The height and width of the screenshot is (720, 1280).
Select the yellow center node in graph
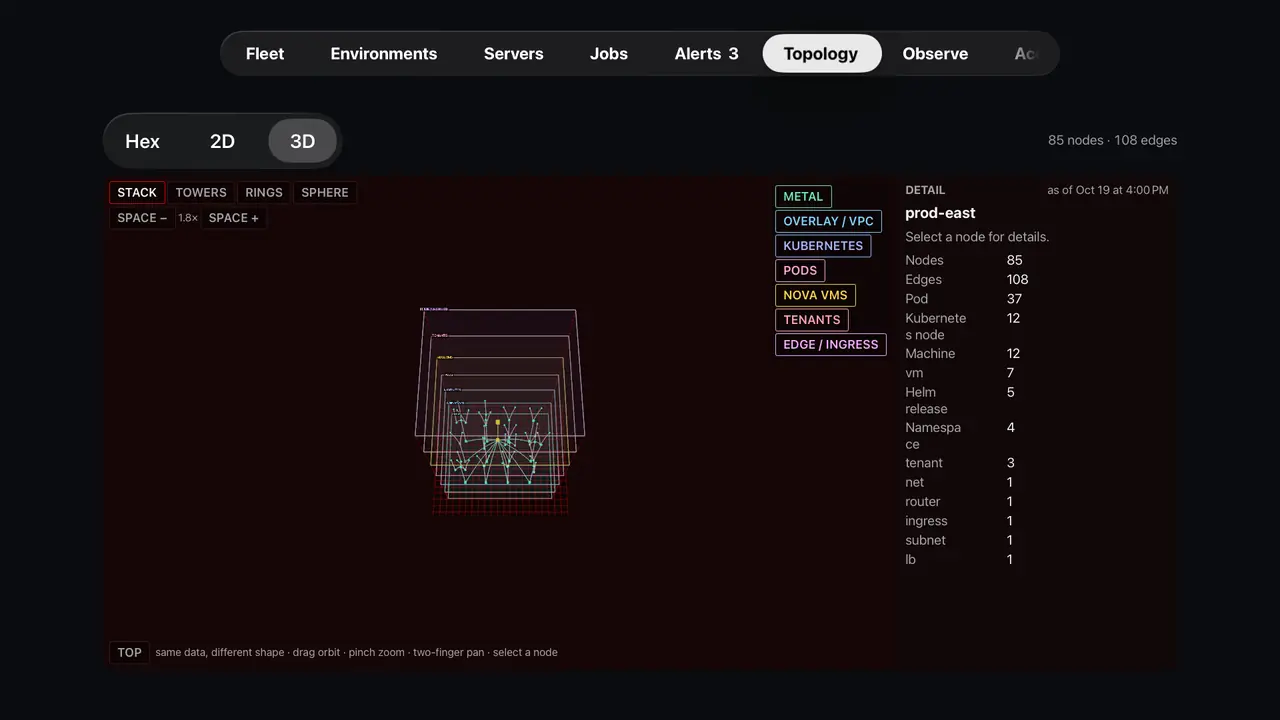[x=498, y=423]
